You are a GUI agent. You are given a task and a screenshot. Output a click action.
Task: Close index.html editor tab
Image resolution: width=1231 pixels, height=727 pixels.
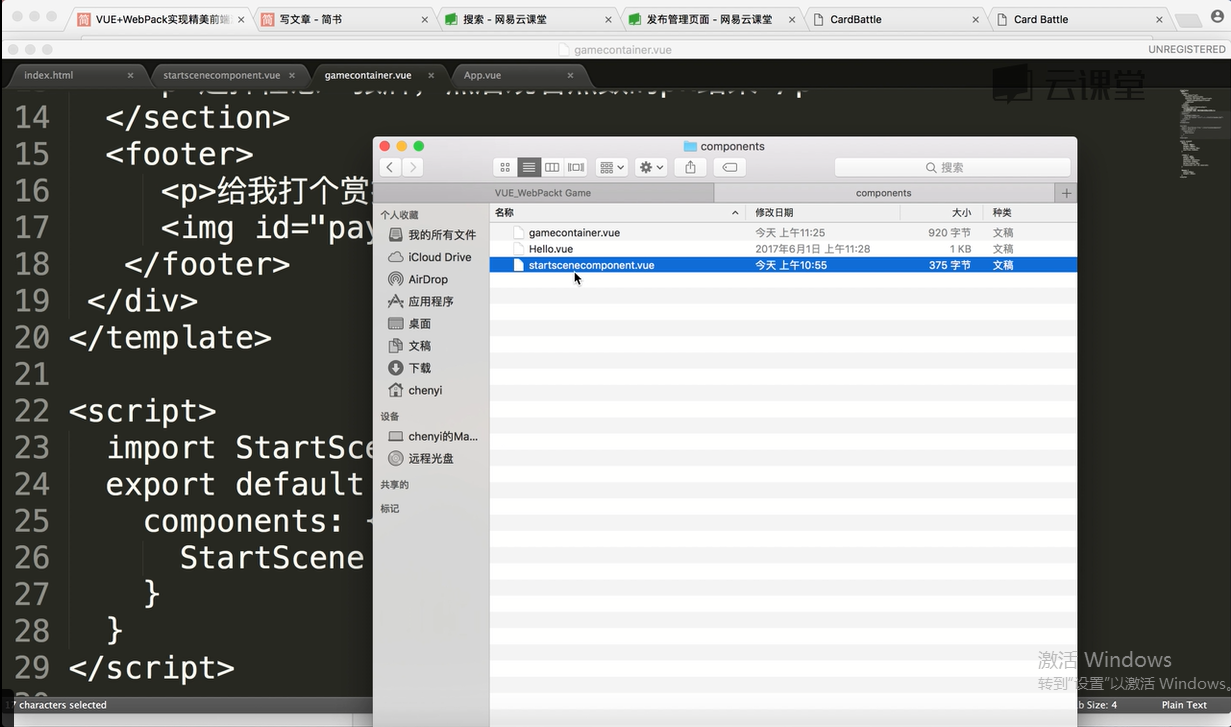[130, 75]
